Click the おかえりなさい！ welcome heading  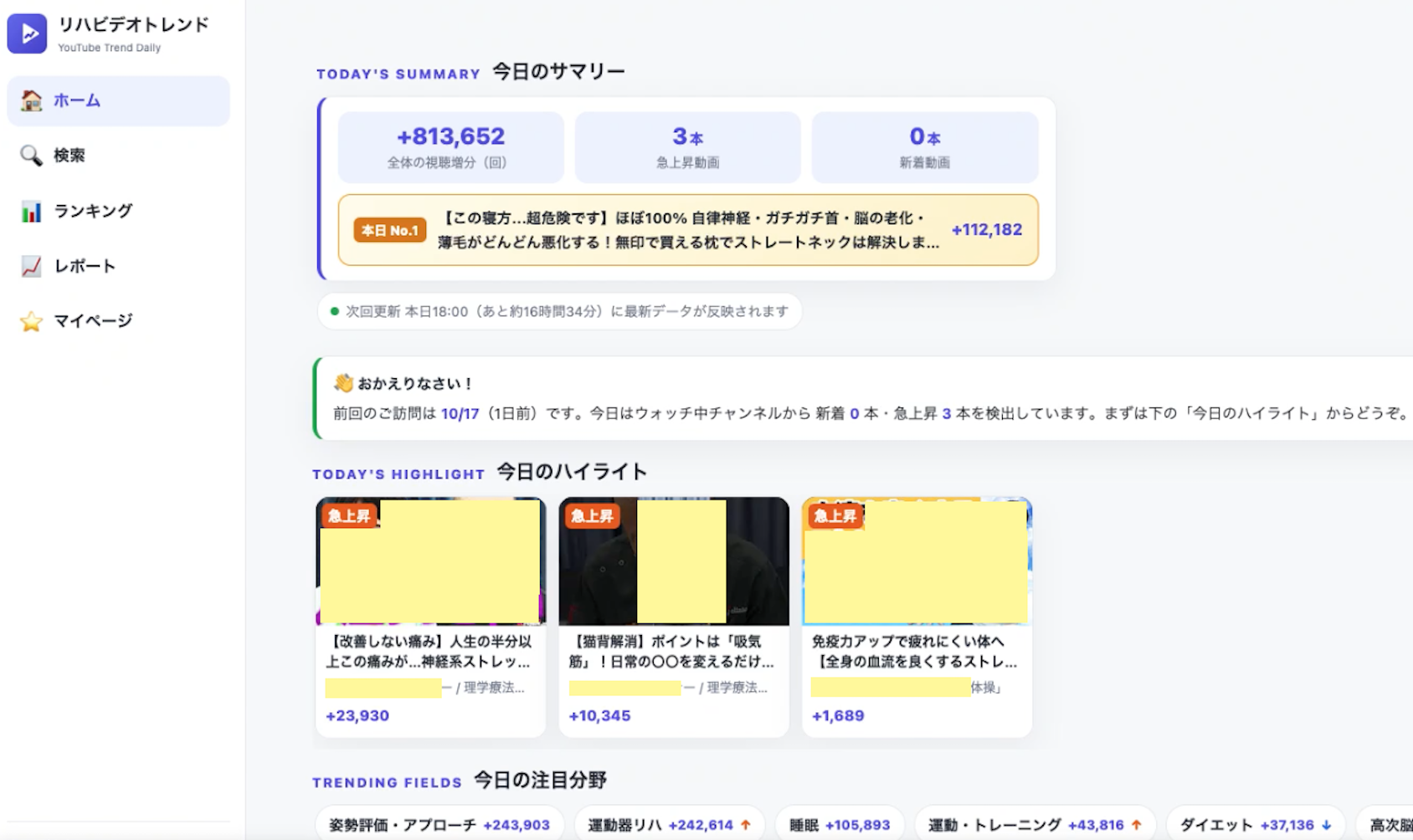click(x=403, y=383)
